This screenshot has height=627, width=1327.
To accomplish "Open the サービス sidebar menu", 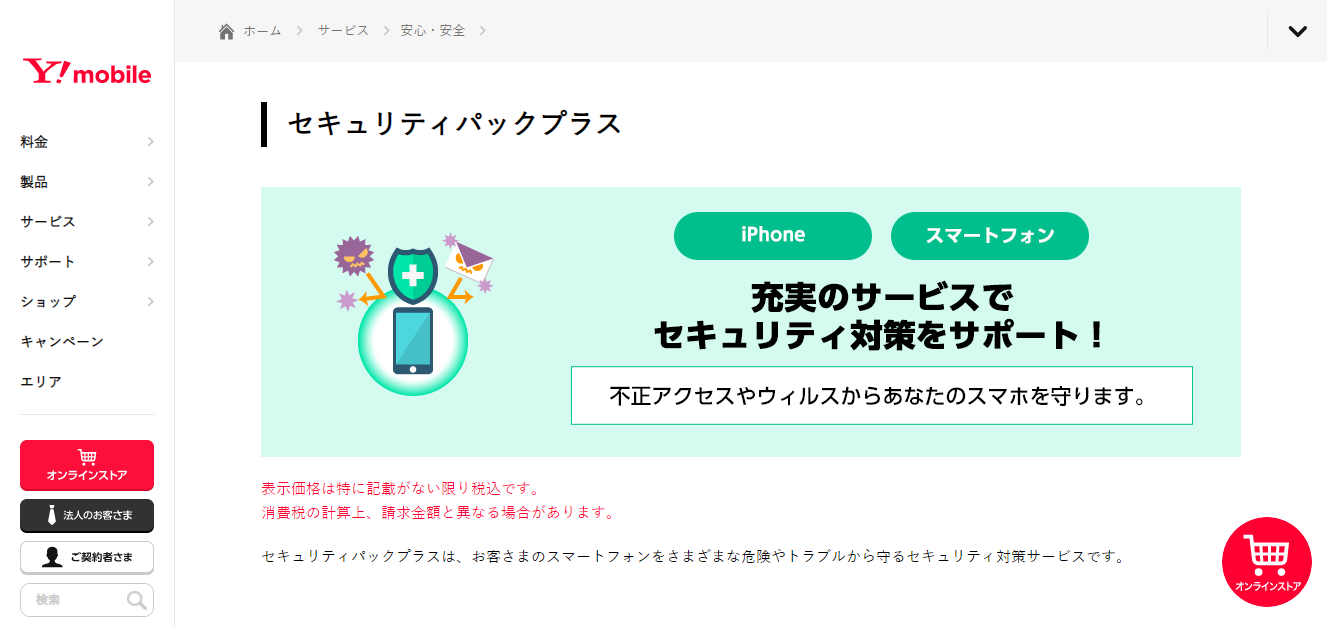I will pyautogui.click(x=87, y=222).
